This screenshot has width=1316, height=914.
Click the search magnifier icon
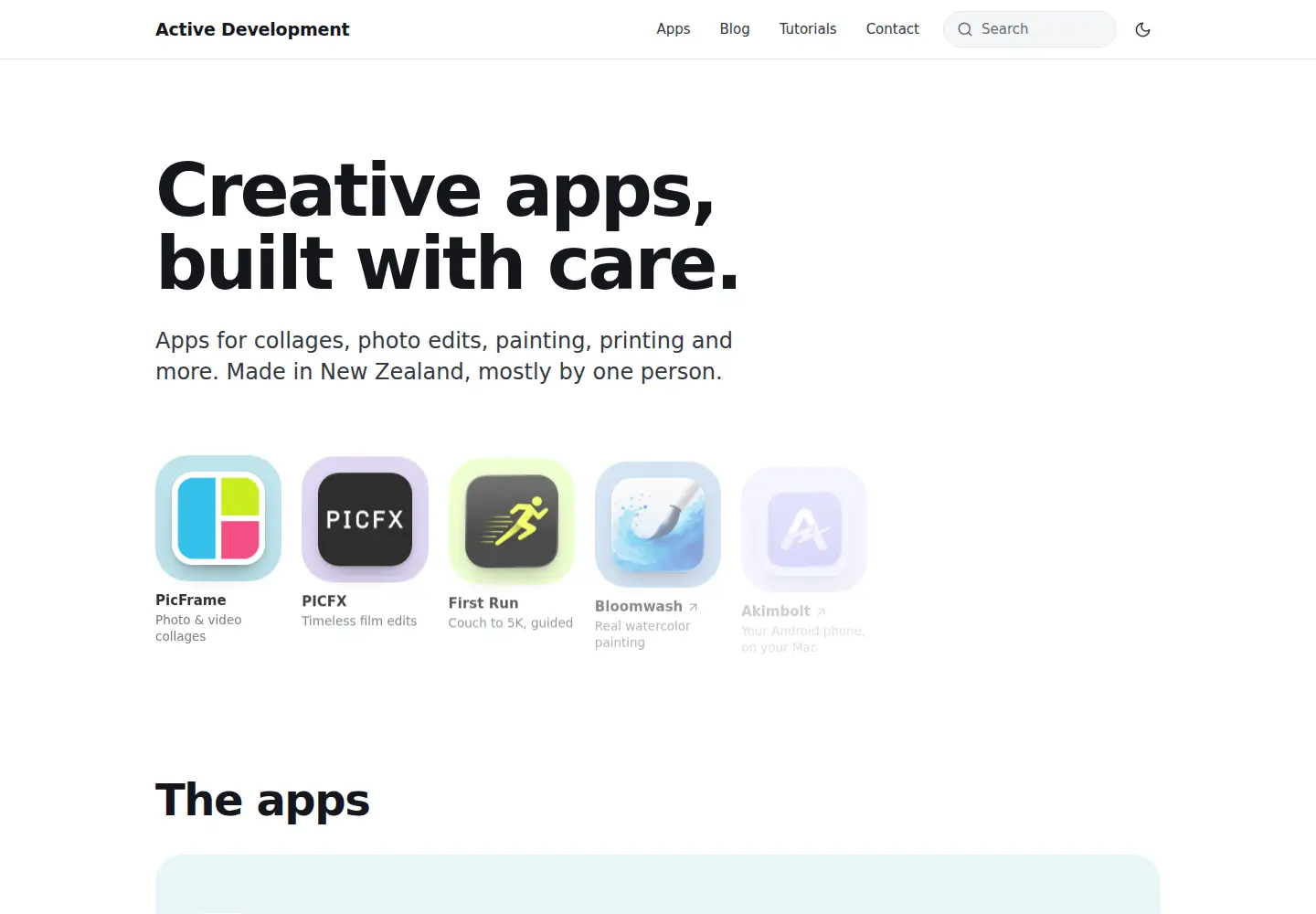pyautogui.click(x=965, y=29)
